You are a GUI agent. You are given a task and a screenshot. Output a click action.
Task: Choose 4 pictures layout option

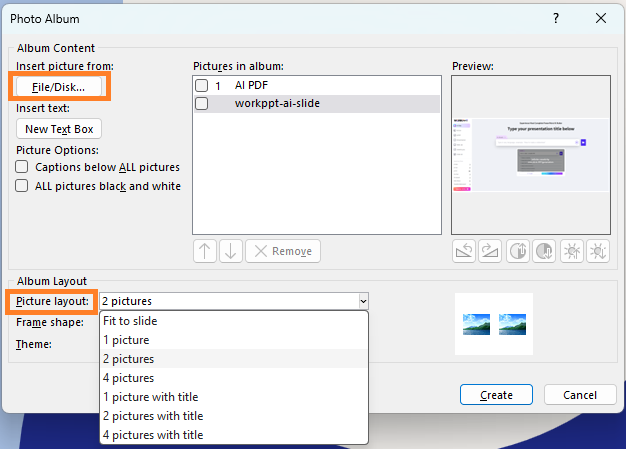point(234,378)
